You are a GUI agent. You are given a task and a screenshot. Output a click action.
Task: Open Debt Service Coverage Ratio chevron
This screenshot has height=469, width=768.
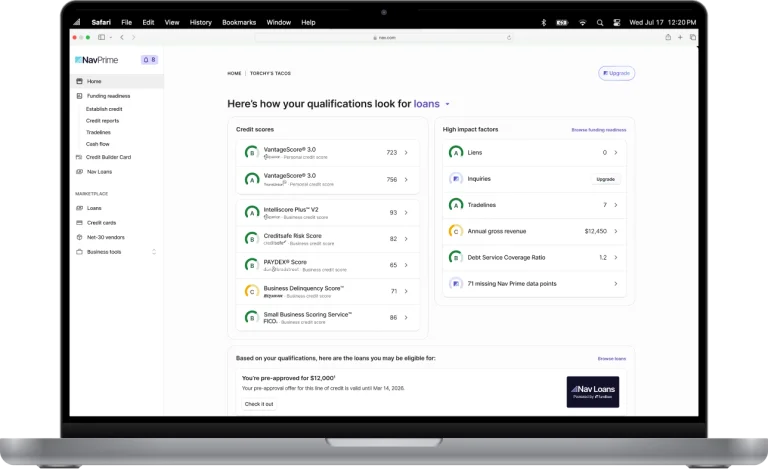[x=616, y=258]
